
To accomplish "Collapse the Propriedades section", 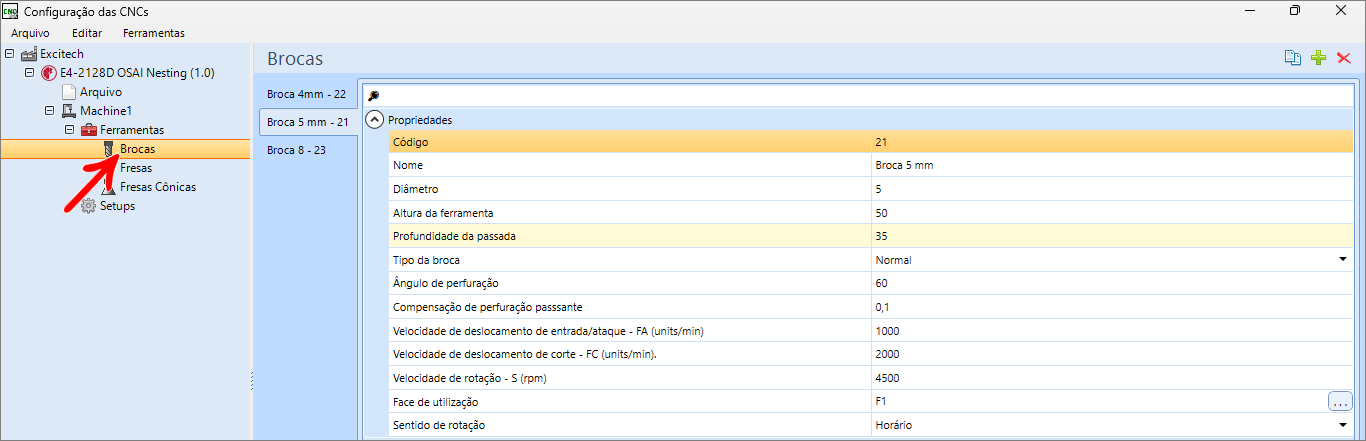I will tap(375, 120).
